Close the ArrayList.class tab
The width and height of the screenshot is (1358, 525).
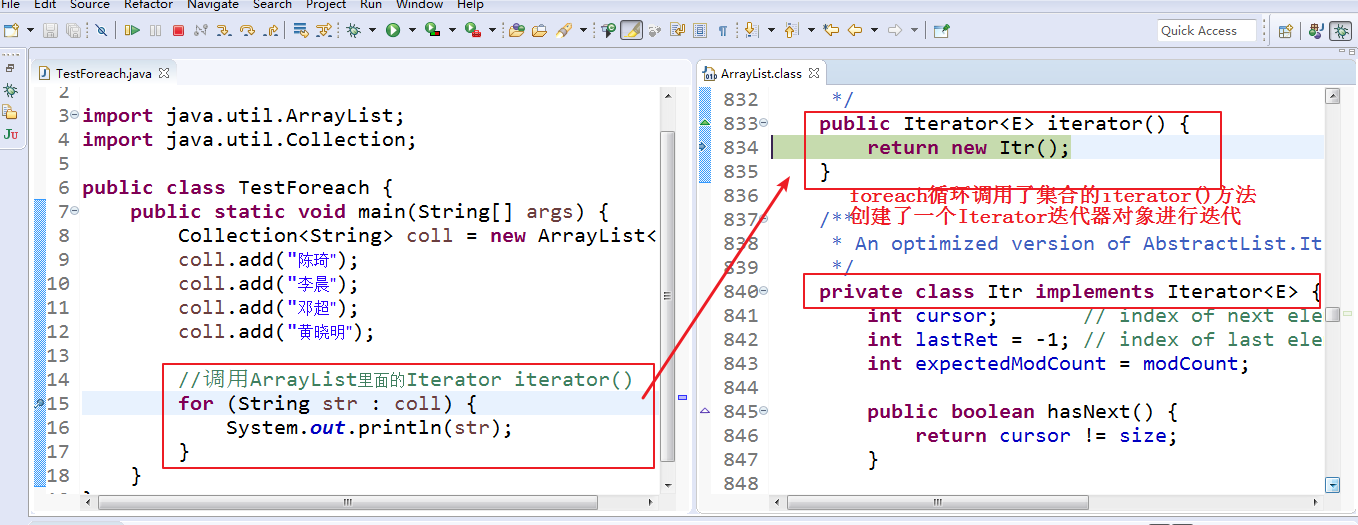(814, 73)
